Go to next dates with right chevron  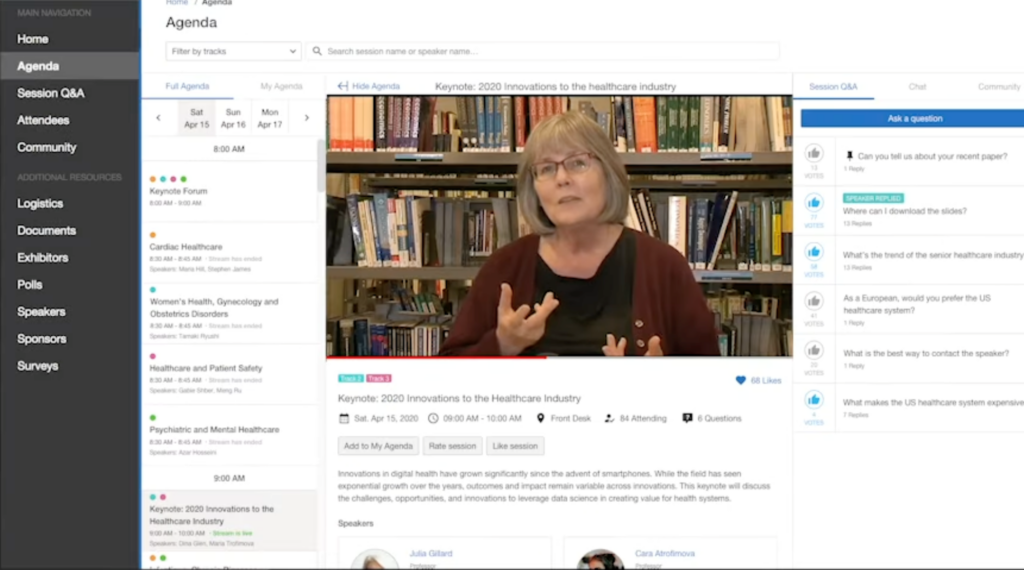pyautogui.click(x=306, y=118)
